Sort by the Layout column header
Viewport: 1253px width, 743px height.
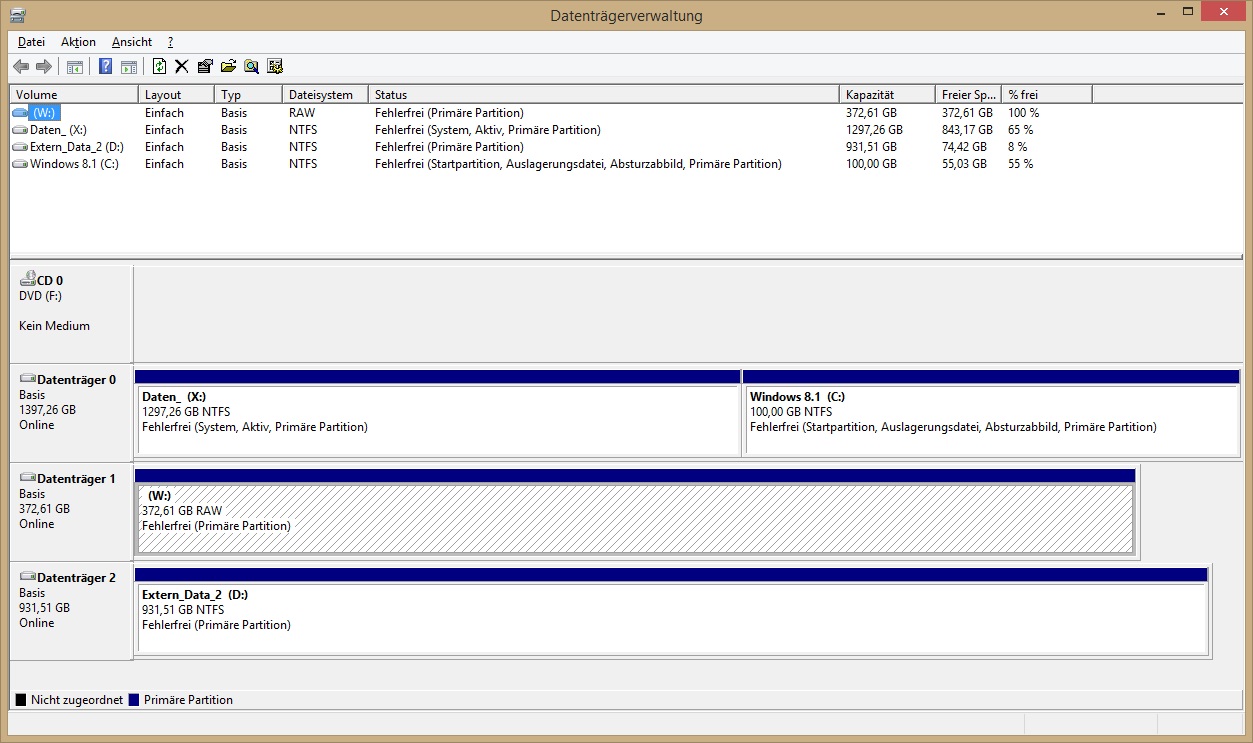click(176, 94)
